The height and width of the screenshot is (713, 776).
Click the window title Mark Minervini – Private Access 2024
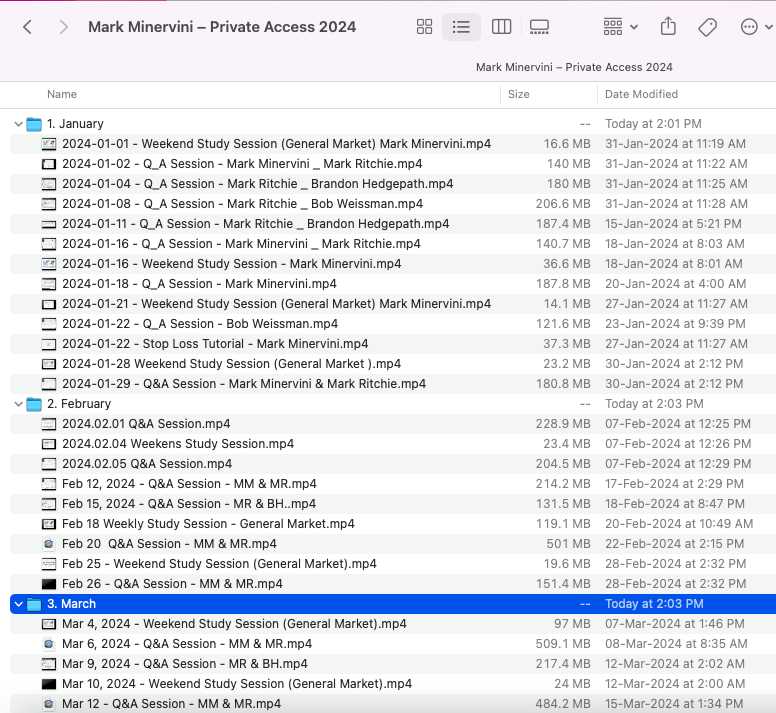tap(222, 27)
